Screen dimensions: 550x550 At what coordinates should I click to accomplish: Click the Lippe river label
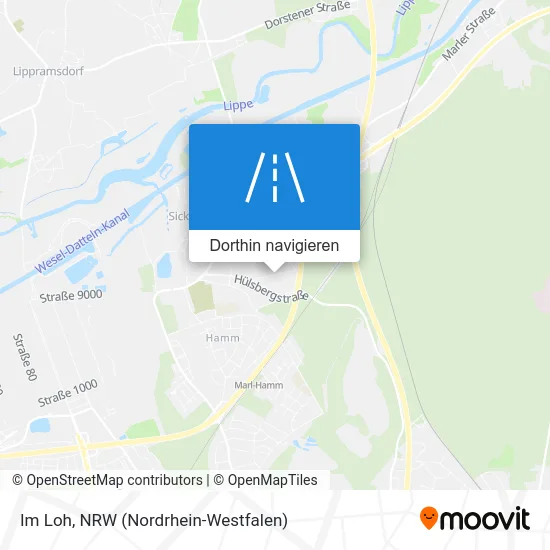coord(238,105)
